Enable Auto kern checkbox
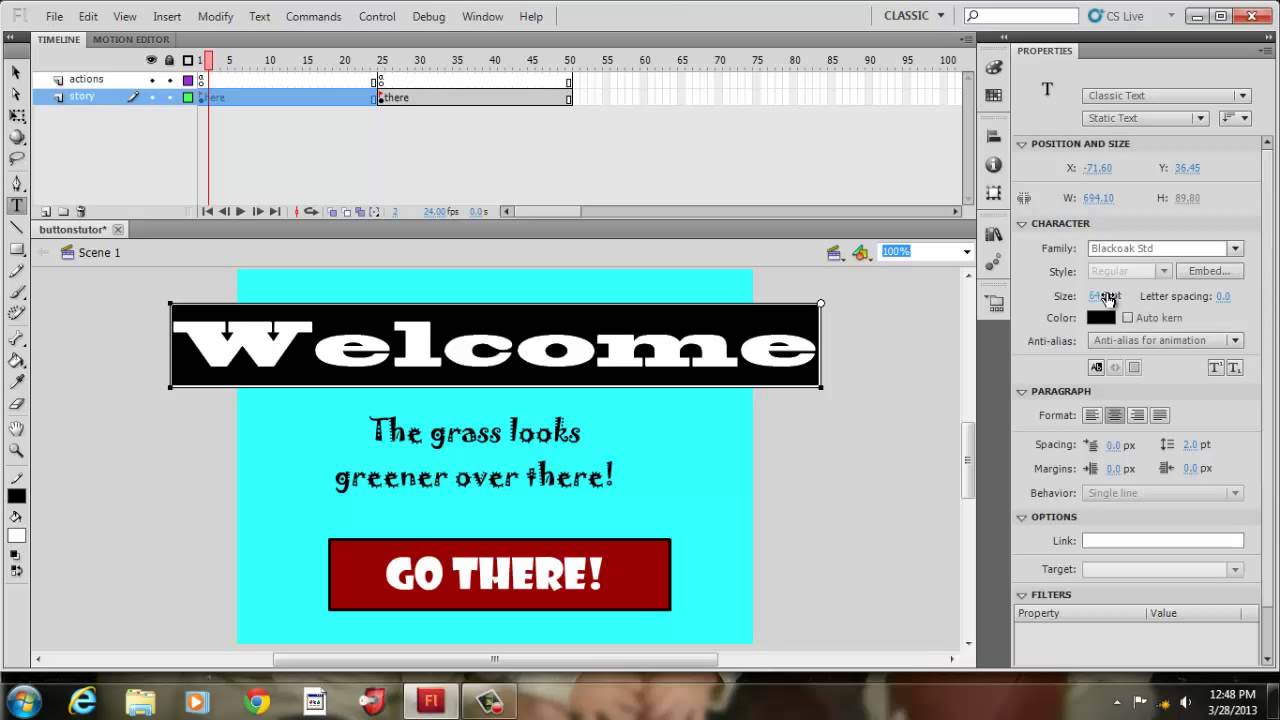 (1128, 318)
